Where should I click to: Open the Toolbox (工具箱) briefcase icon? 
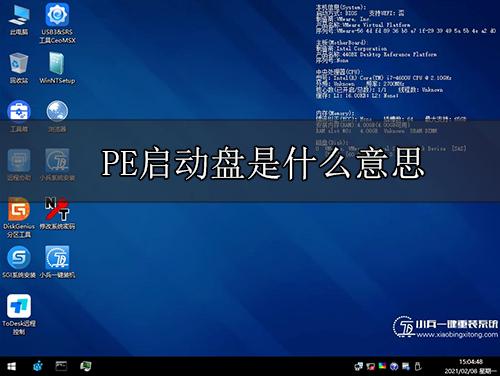point(19,116)
